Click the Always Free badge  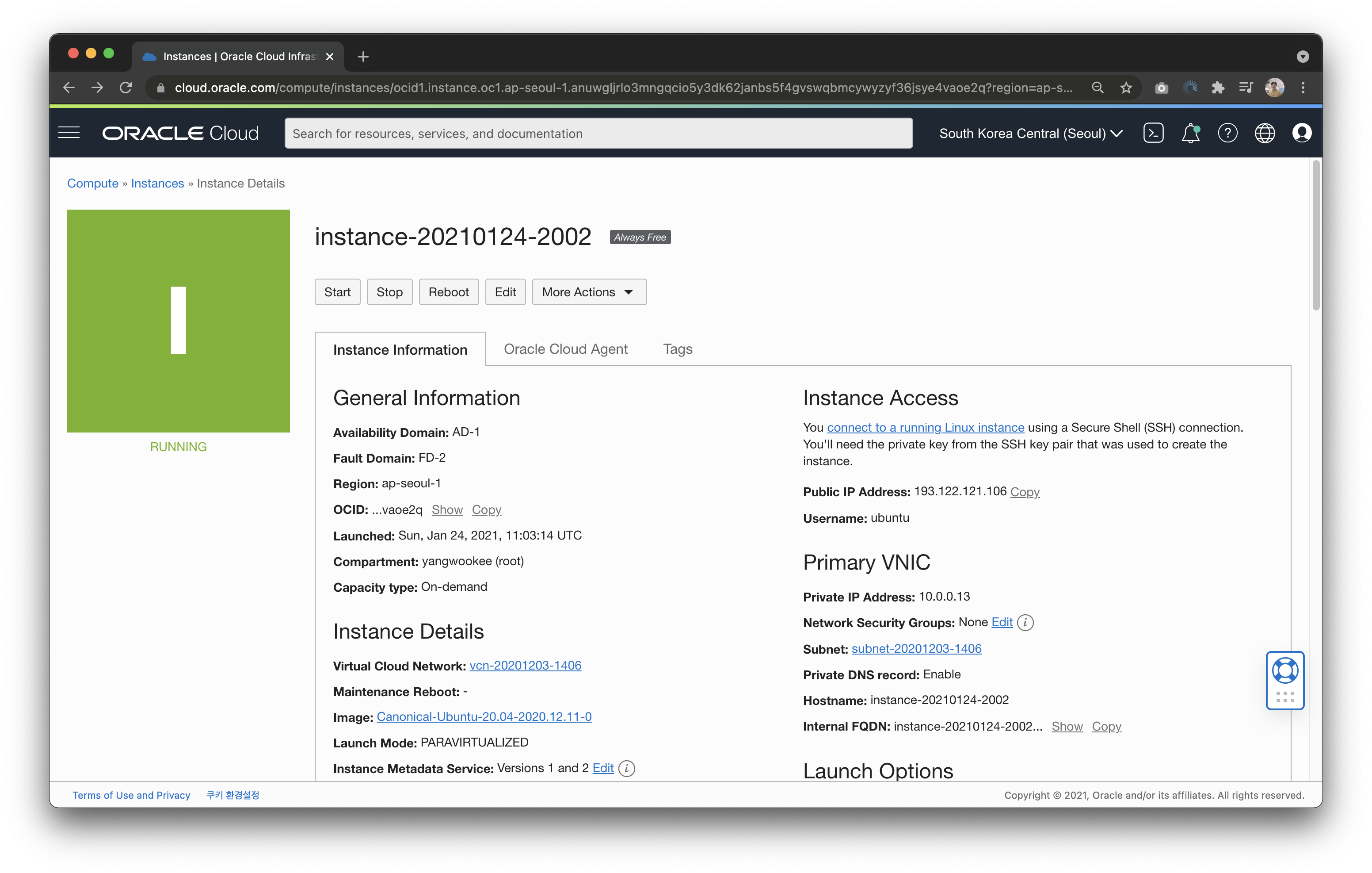pyautogui.click(x=640, y=237)
